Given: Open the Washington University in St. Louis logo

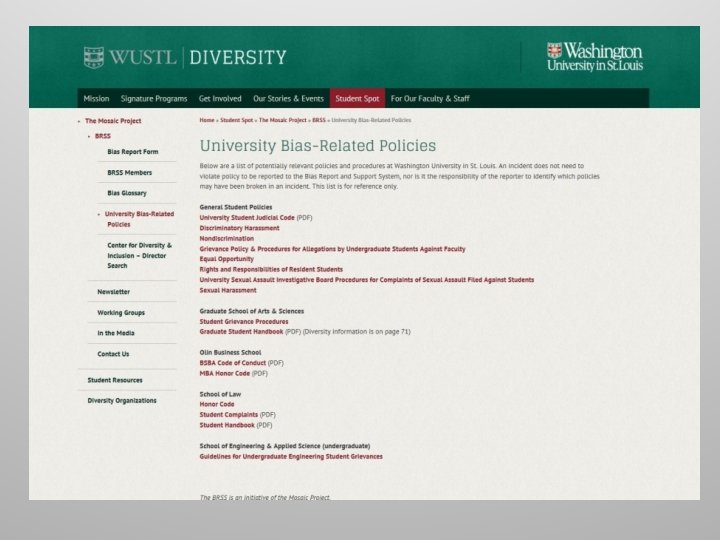Looking at the screenshot, I should [595, 56].
